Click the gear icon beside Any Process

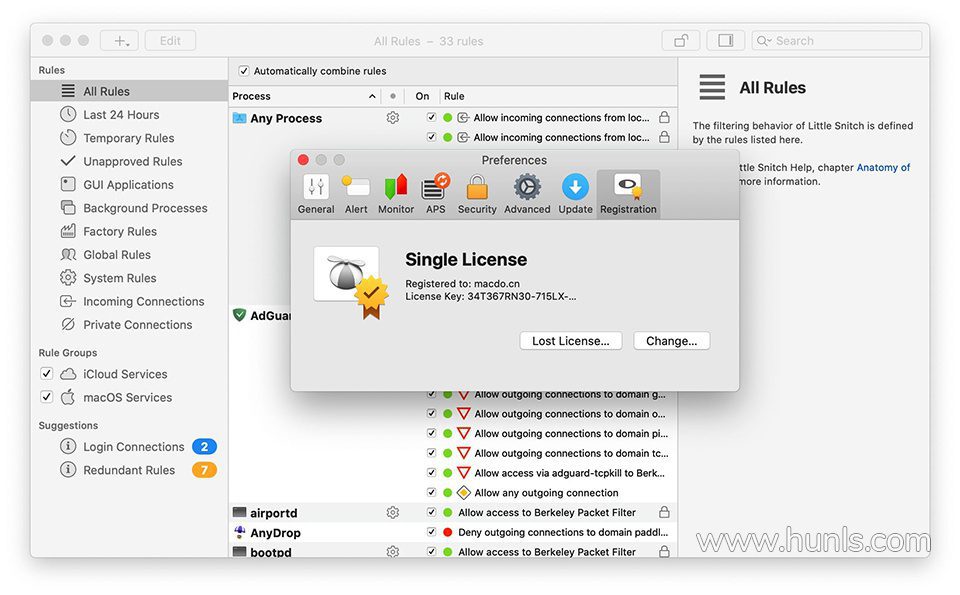393,118
